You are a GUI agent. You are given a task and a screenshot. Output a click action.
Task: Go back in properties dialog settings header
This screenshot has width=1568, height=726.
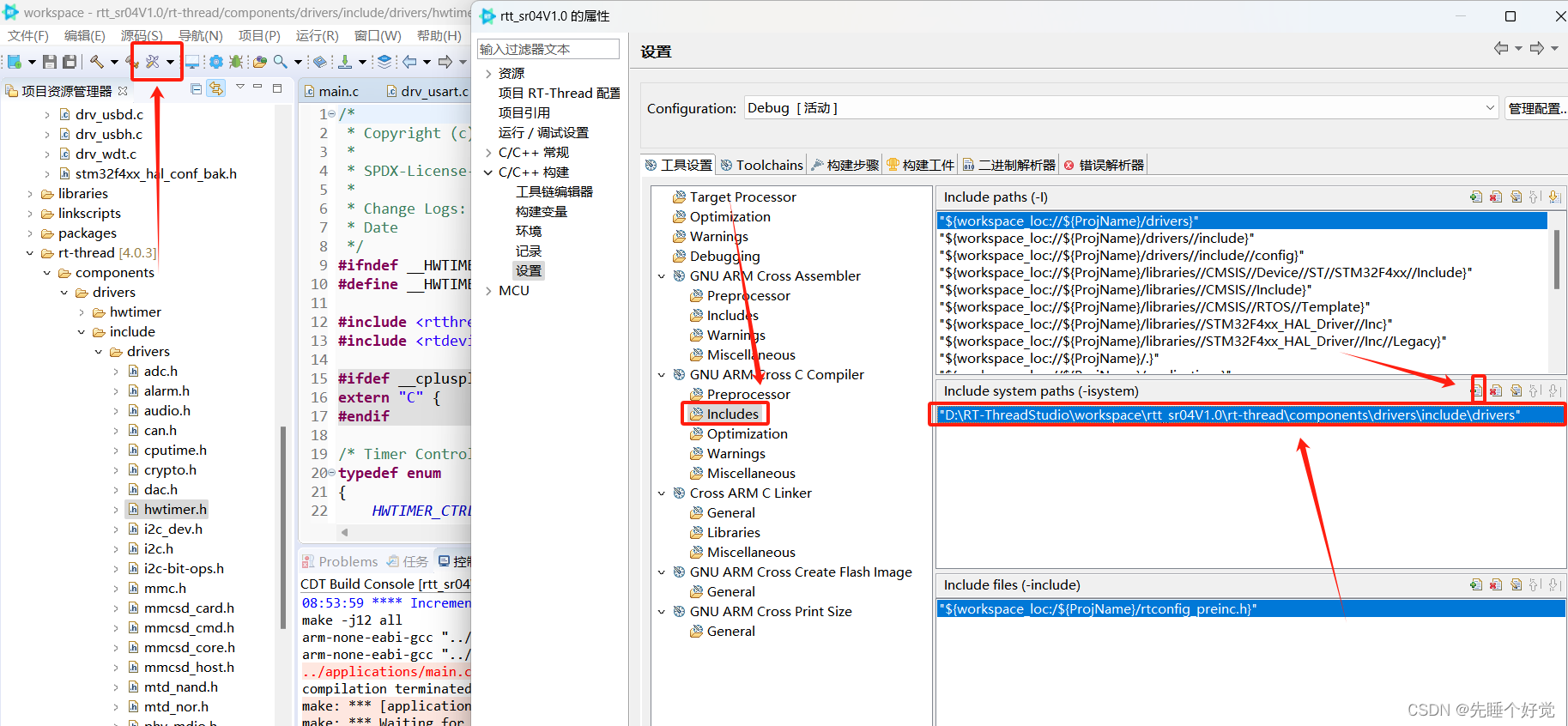1501,48
